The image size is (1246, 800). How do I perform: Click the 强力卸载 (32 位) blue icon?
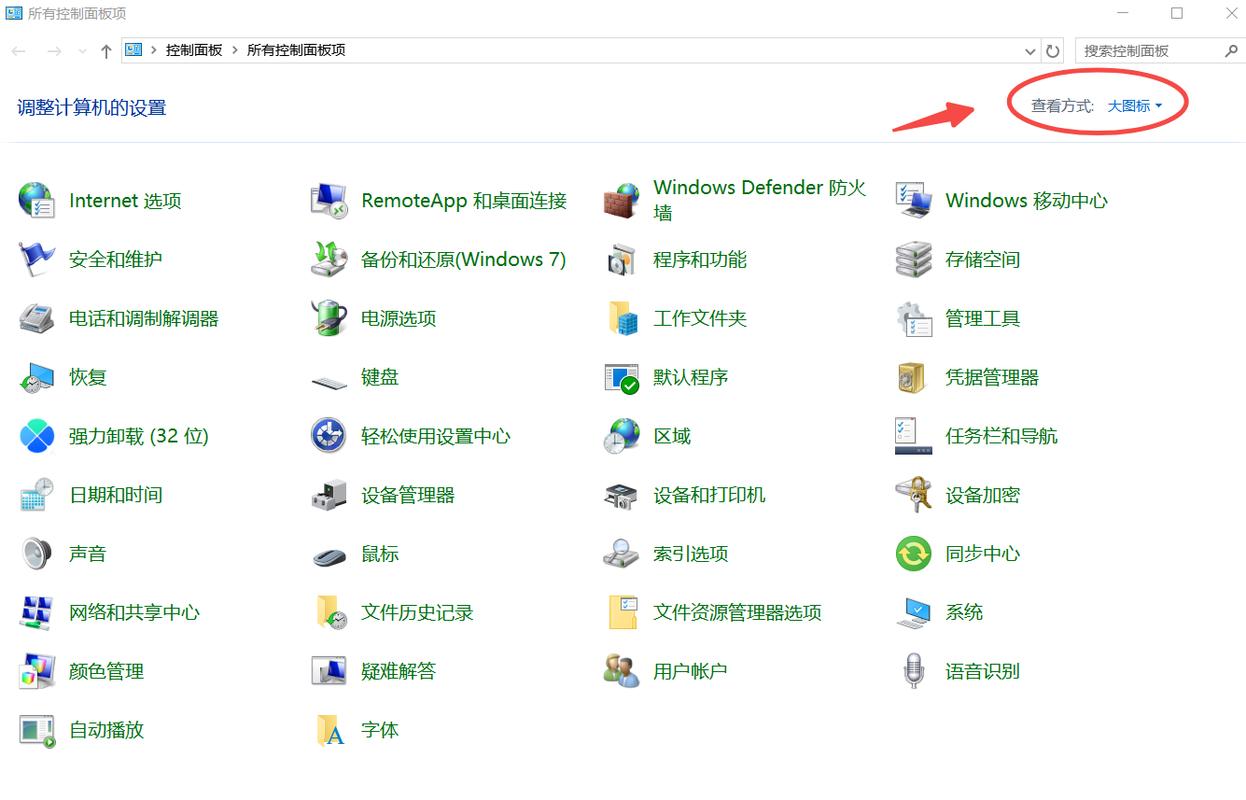click(37, 436)
